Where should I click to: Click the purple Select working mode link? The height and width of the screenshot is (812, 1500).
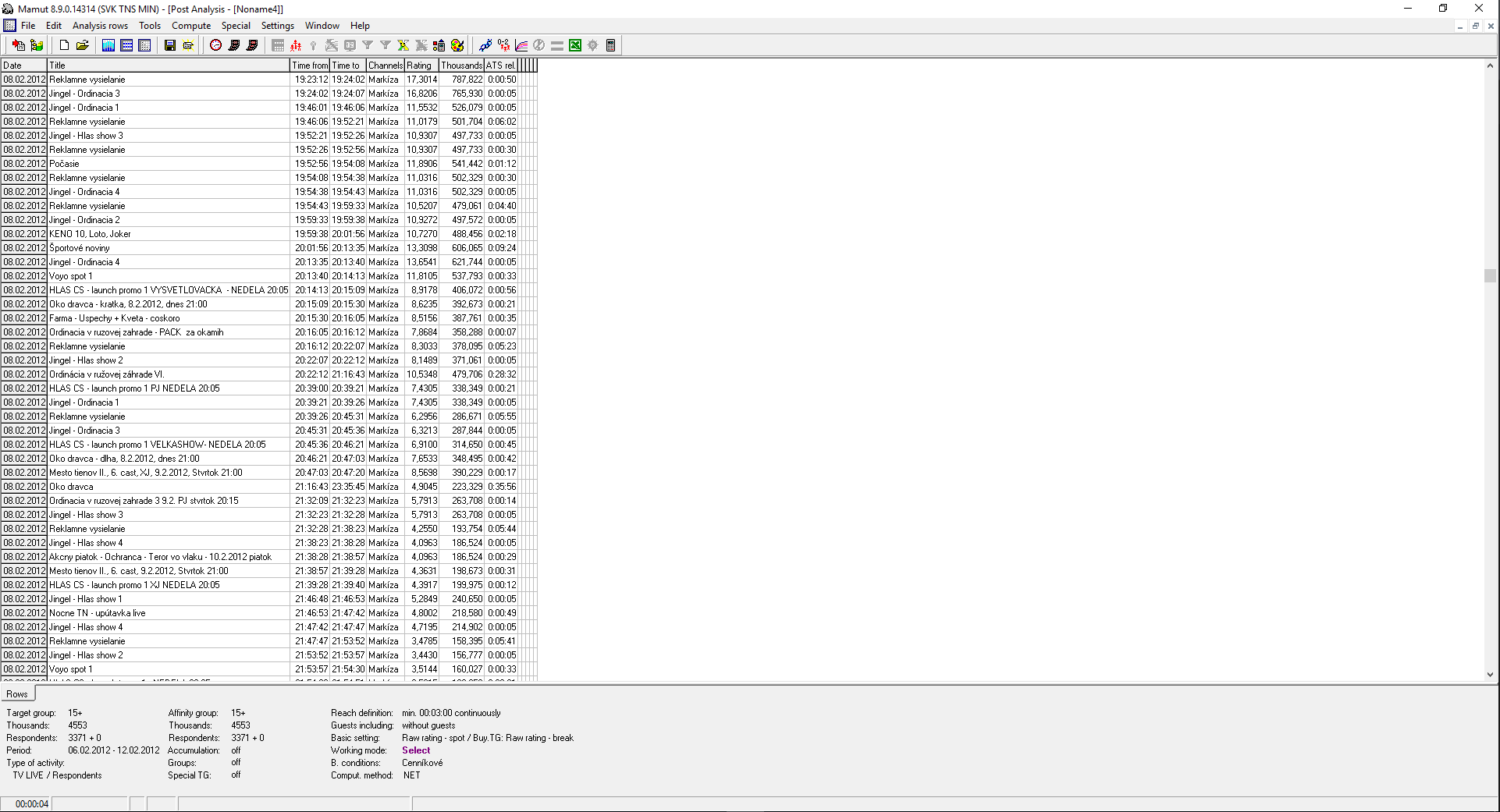[x=416, y=750]
